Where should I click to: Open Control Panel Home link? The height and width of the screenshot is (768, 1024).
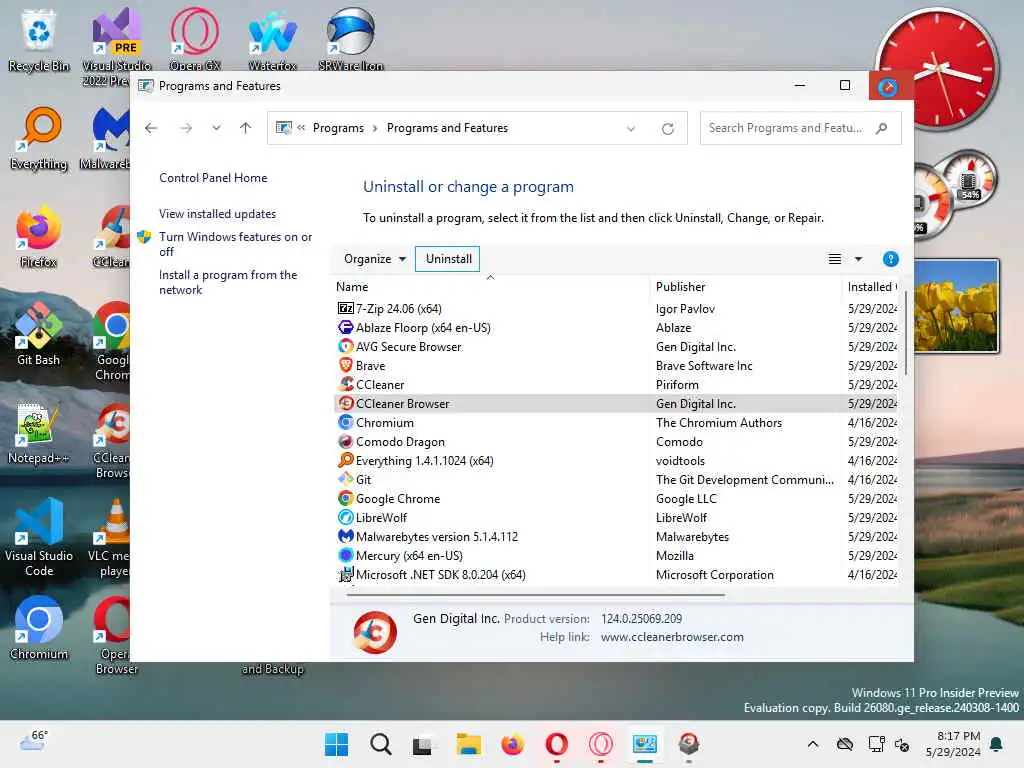point(213,178)
